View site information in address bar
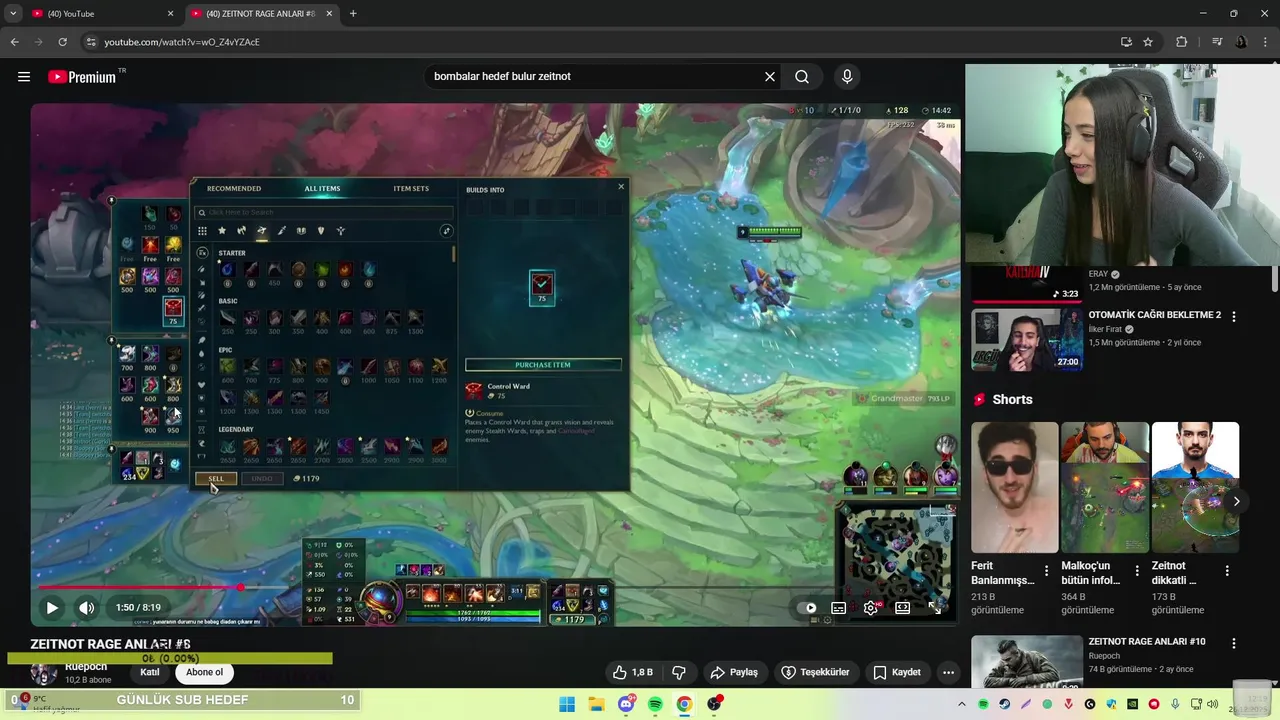 (x=91, y=42)
